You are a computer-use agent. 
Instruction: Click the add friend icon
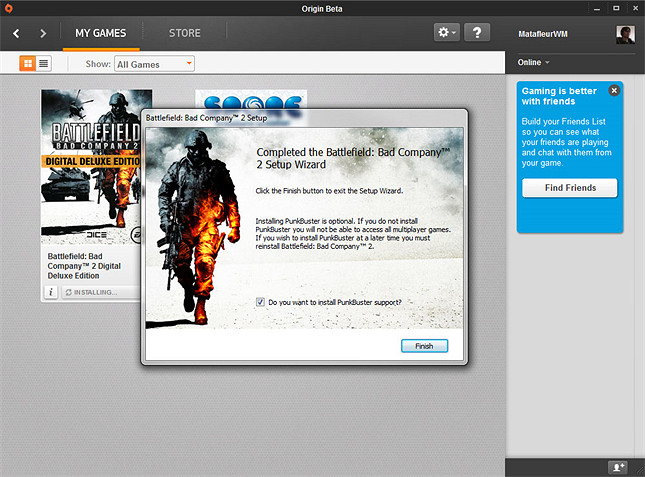coord(617,467)
